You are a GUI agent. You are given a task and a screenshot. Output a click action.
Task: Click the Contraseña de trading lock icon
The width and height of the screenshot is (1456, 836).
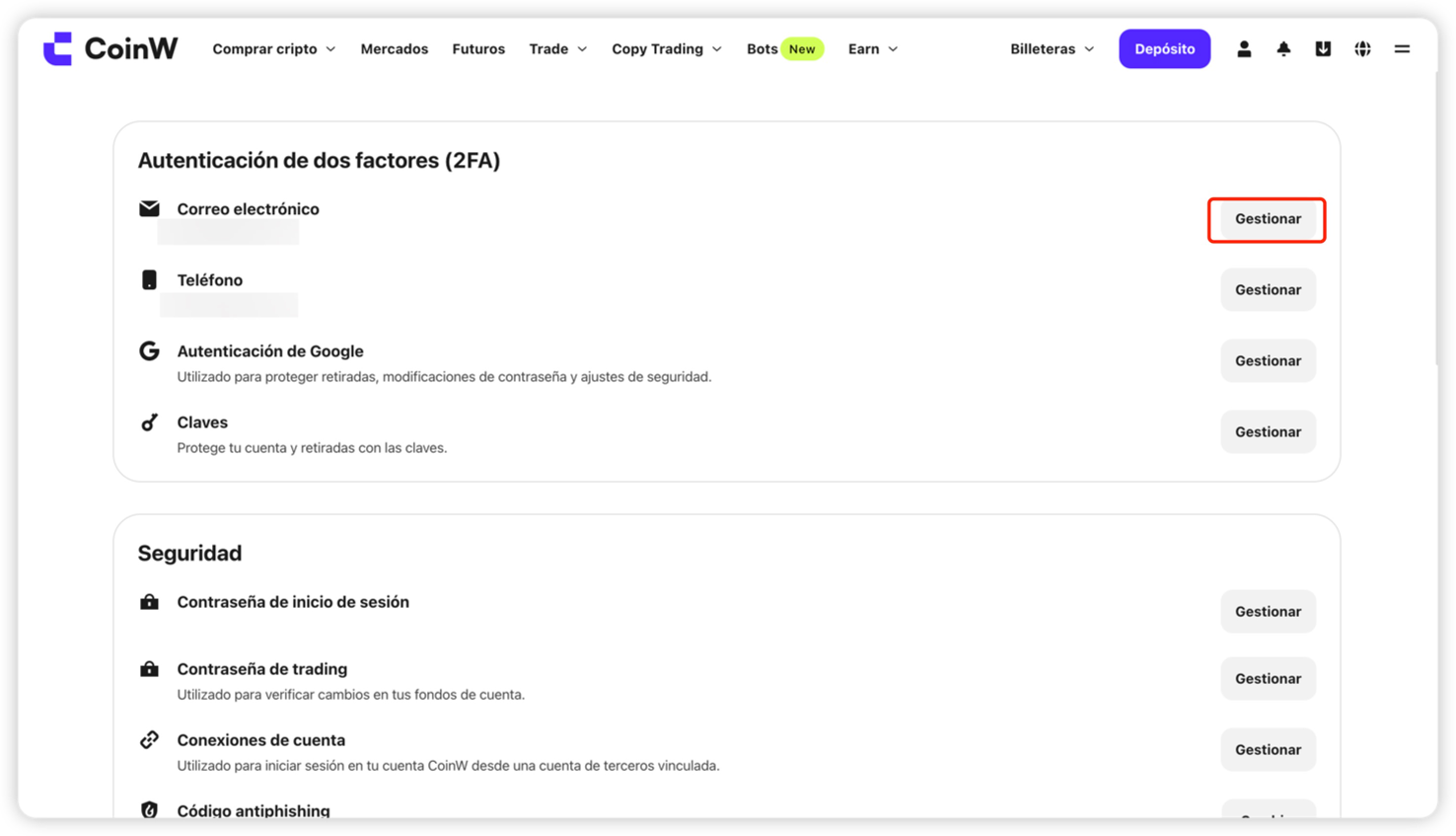click(149, 668)
